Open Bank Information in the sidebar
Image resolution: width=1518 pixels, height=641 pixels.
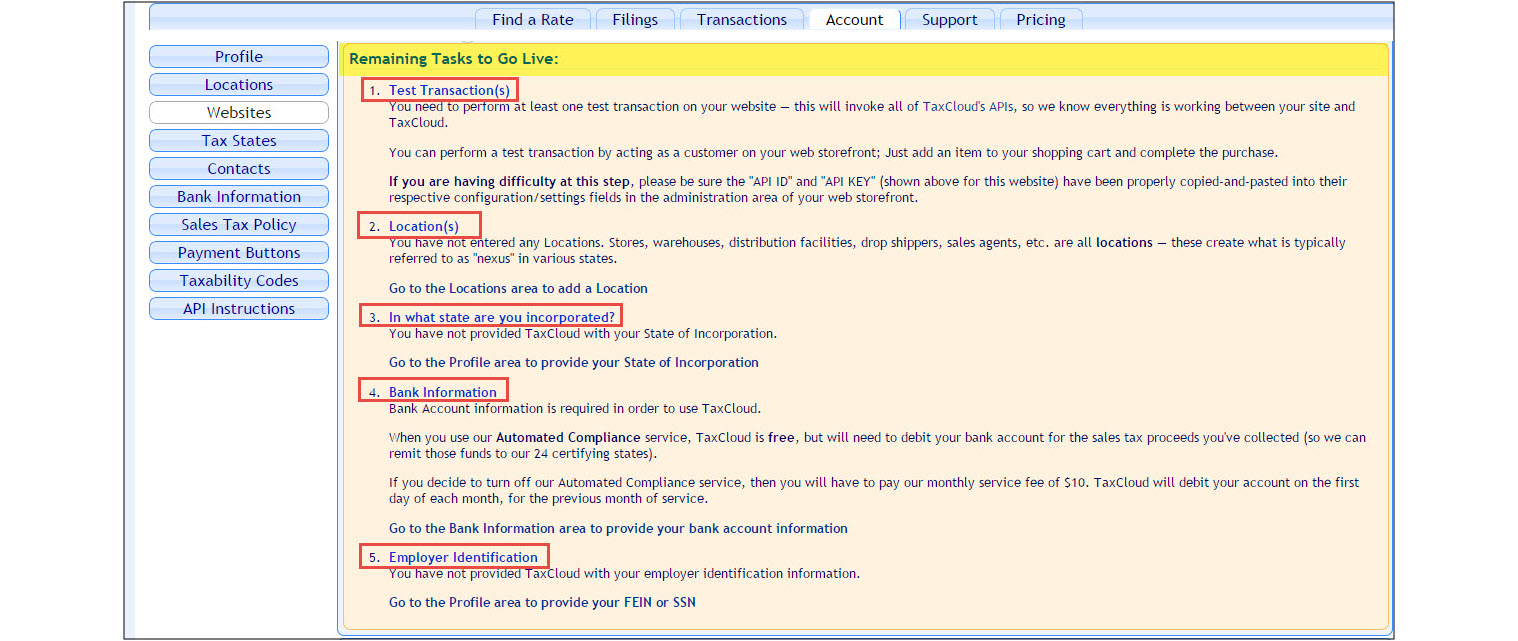pyautogui.click(x=239, y=197)
